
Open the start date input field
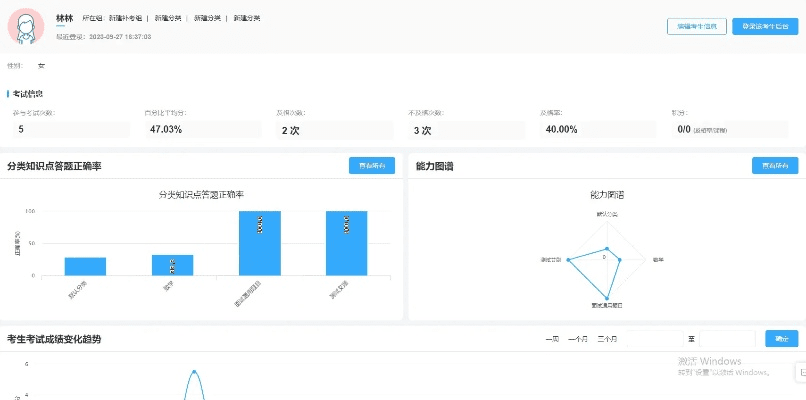(x=655, y=339)
